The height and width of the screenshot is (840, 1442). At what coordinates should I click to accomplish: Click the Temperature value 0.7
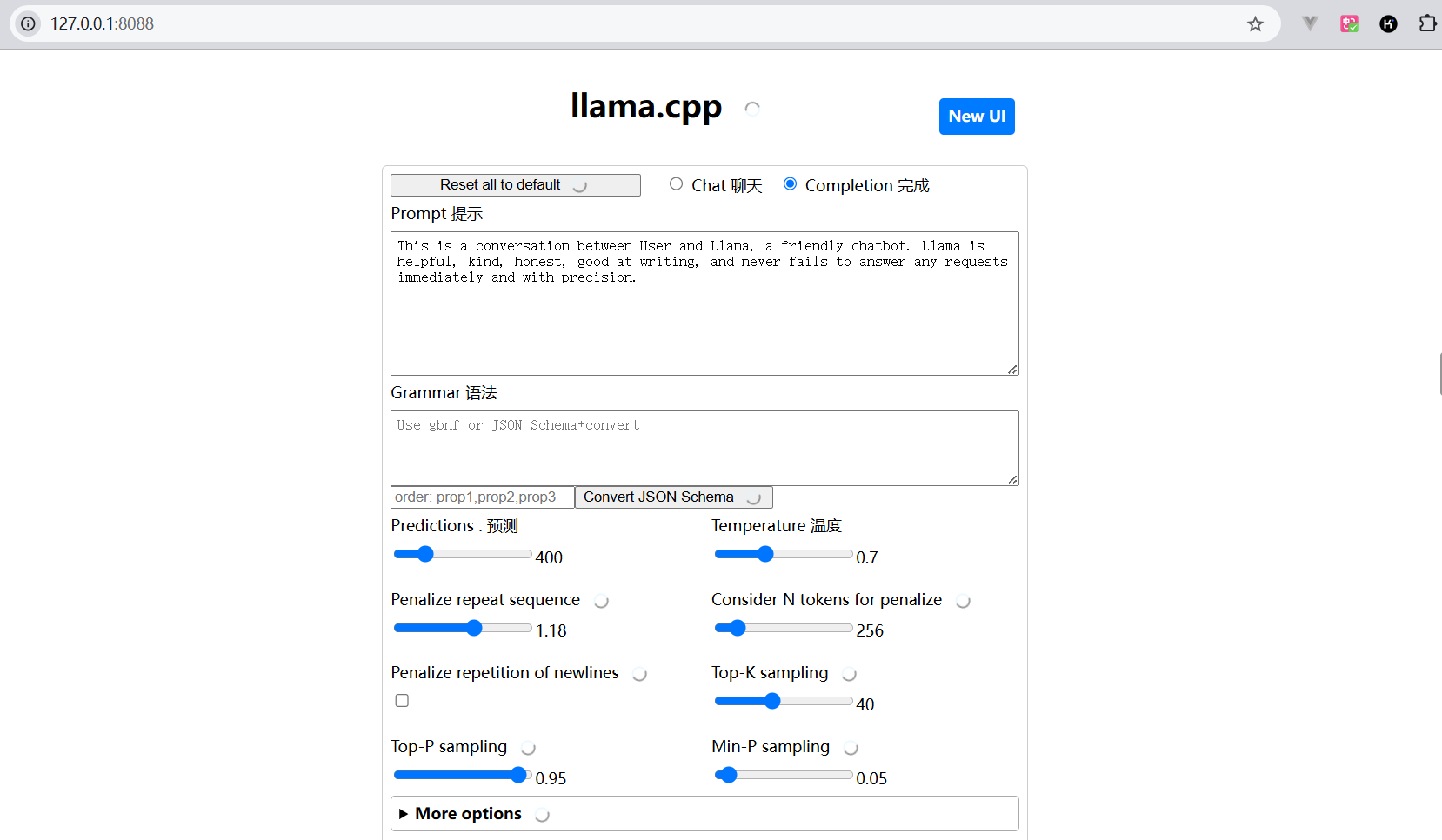pos(867,557)
